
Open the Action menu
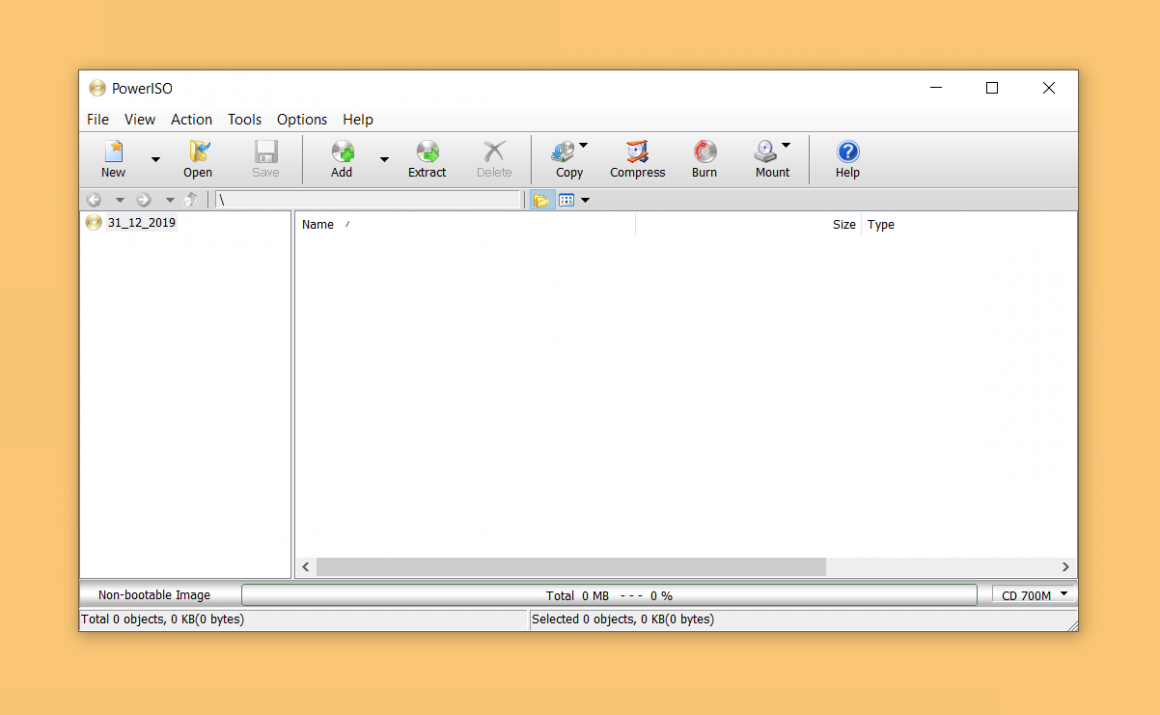[x=191, y=119]
